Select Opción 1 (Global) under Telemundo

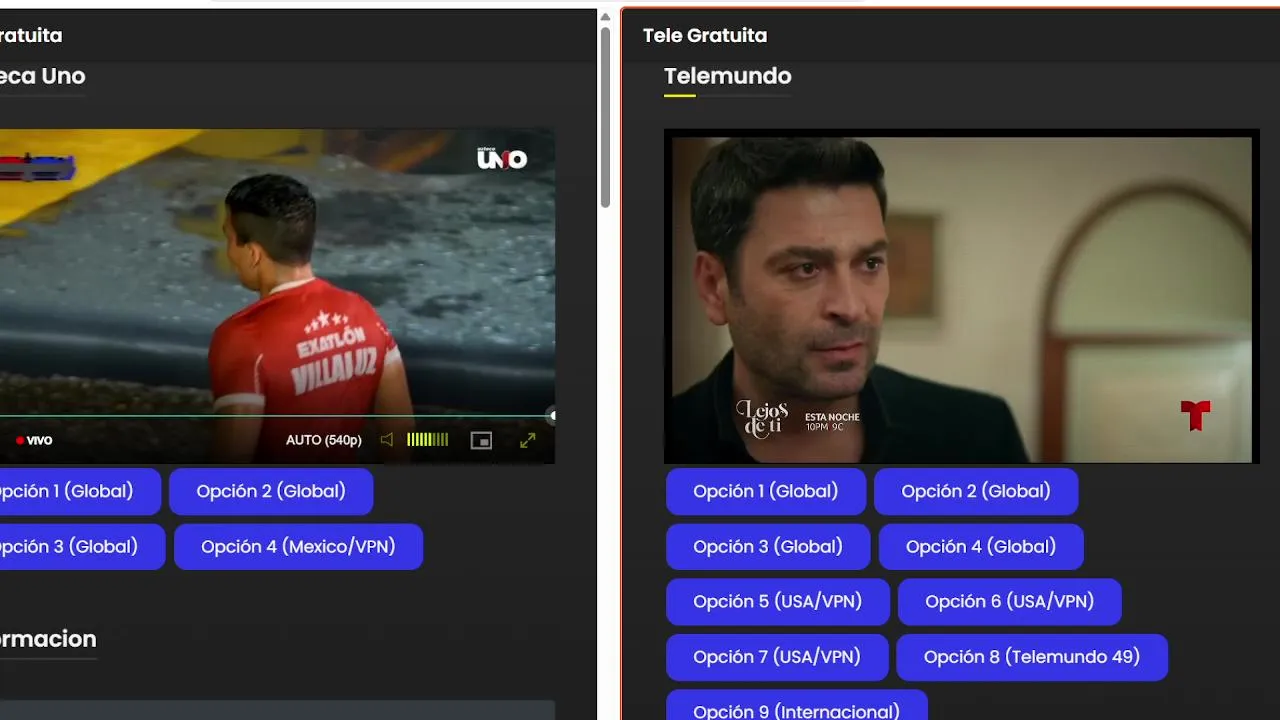pyautogui.click(x=766, y=491)
